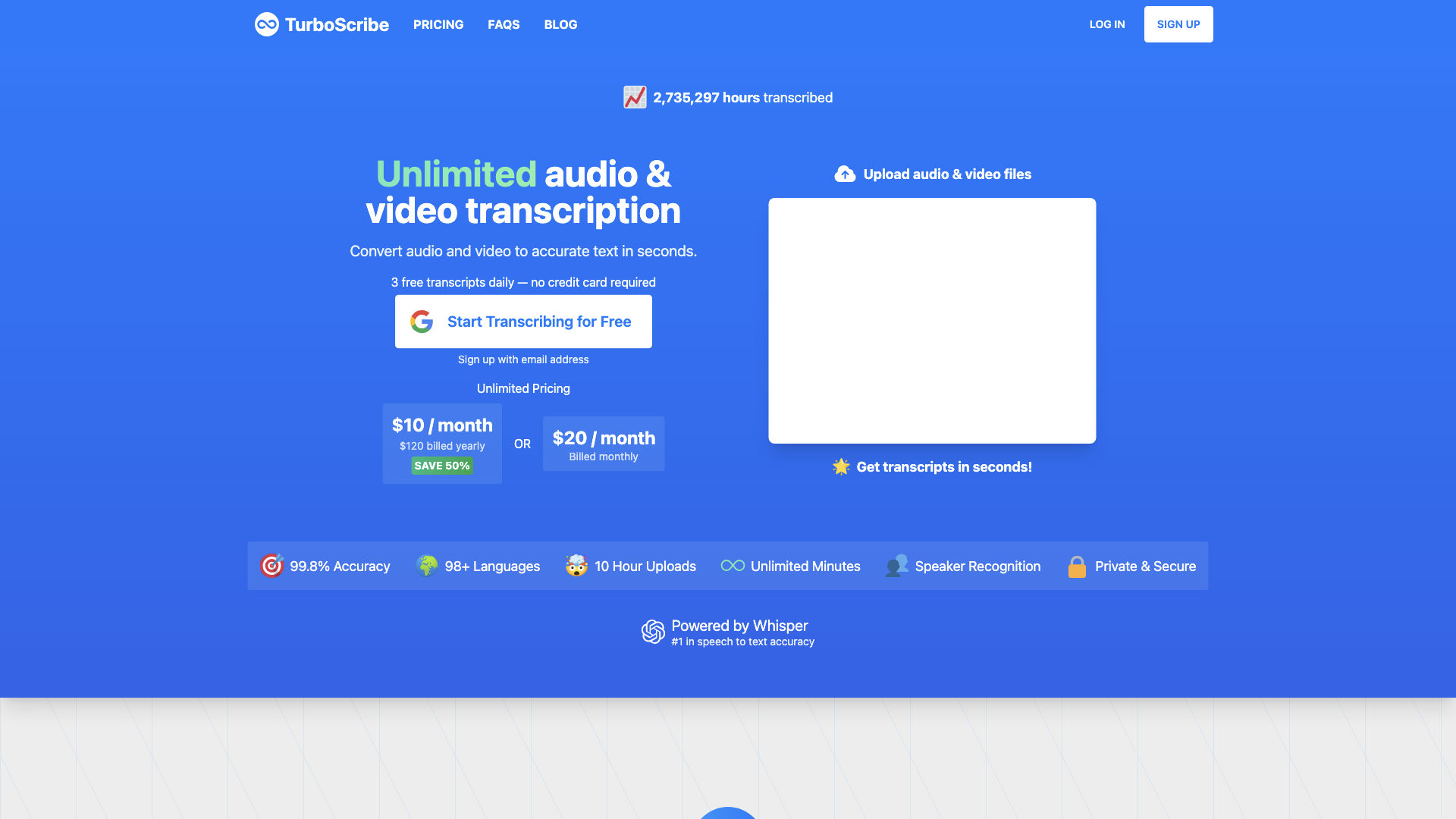
Task: Click the upload cloud icon
Action: click(844, 174)
